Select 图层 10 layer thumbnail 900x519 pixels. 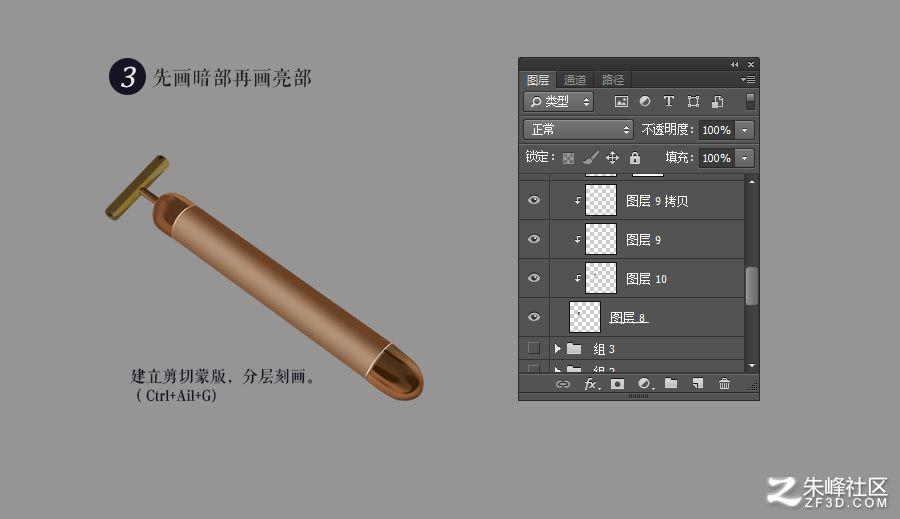601,278
